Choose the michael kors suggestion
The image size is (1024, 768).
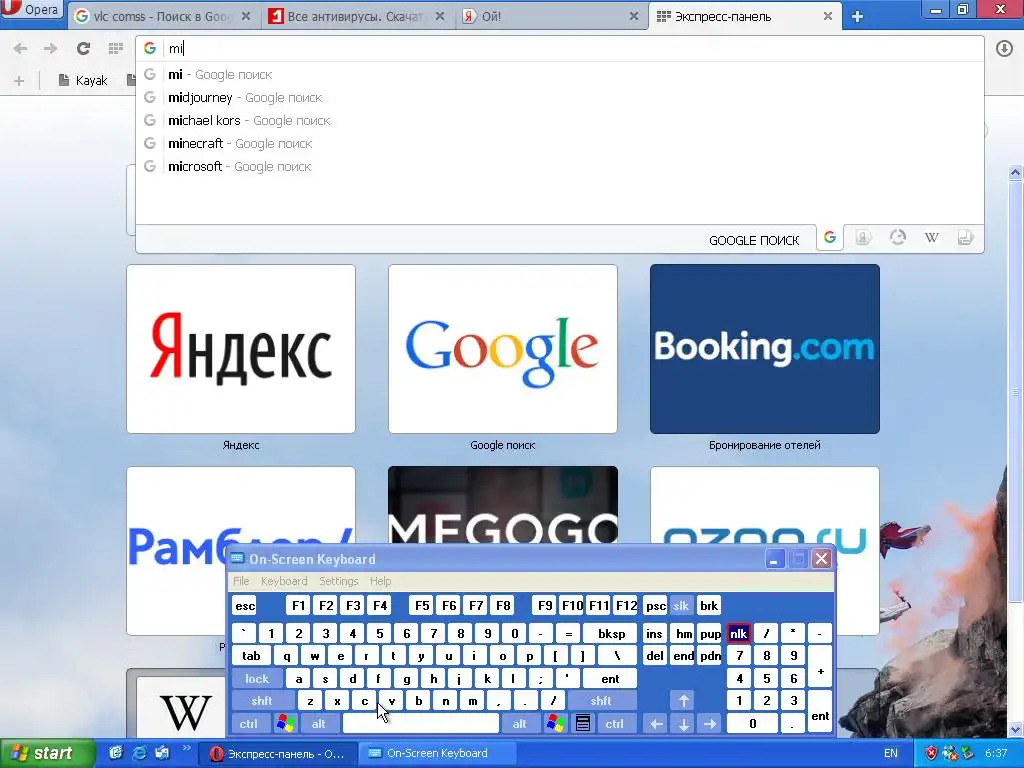[x=560, y=120]
